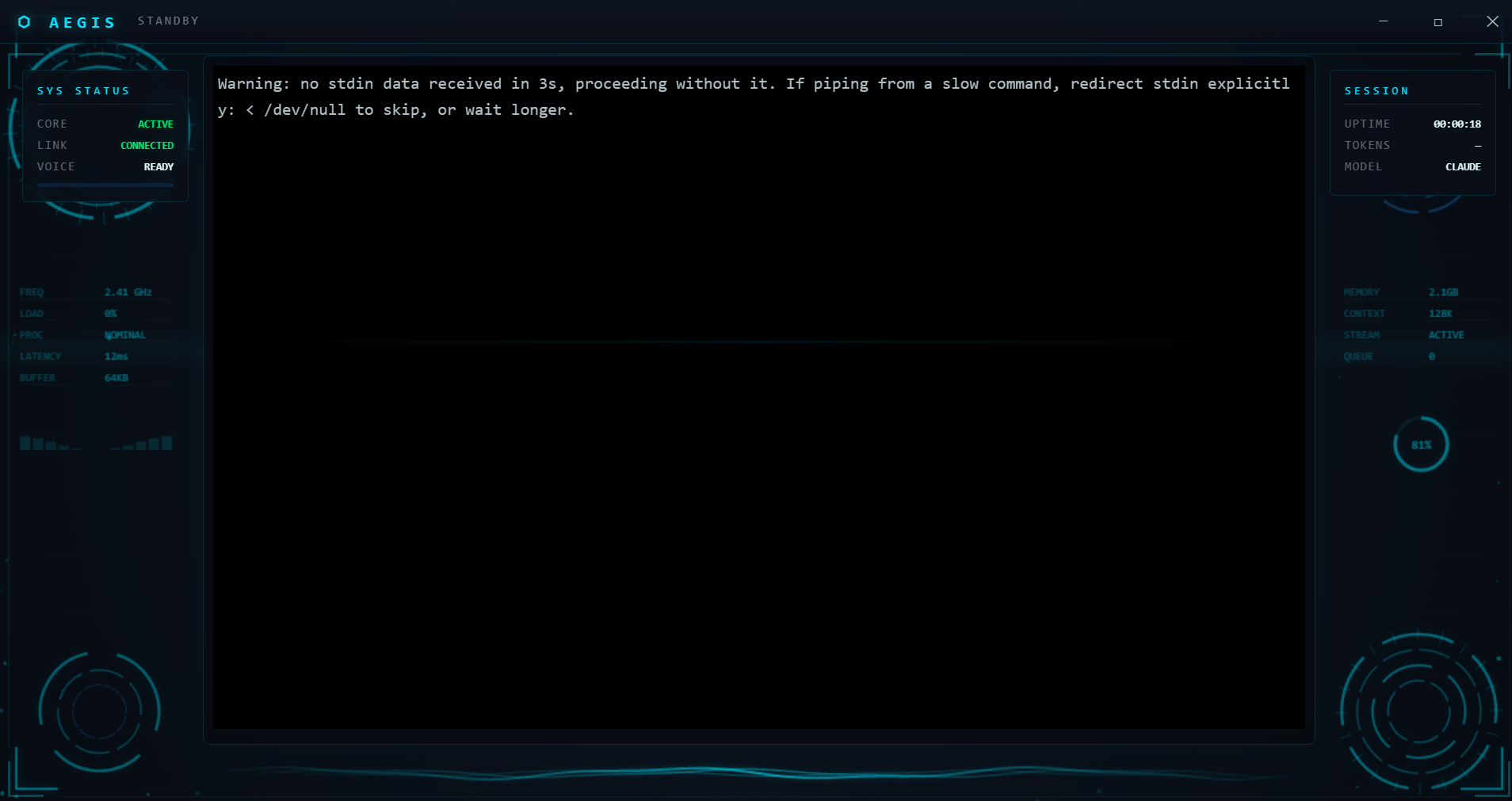
Task: Click the CONNECTED status next to LINK
Action: pos(147,146)
